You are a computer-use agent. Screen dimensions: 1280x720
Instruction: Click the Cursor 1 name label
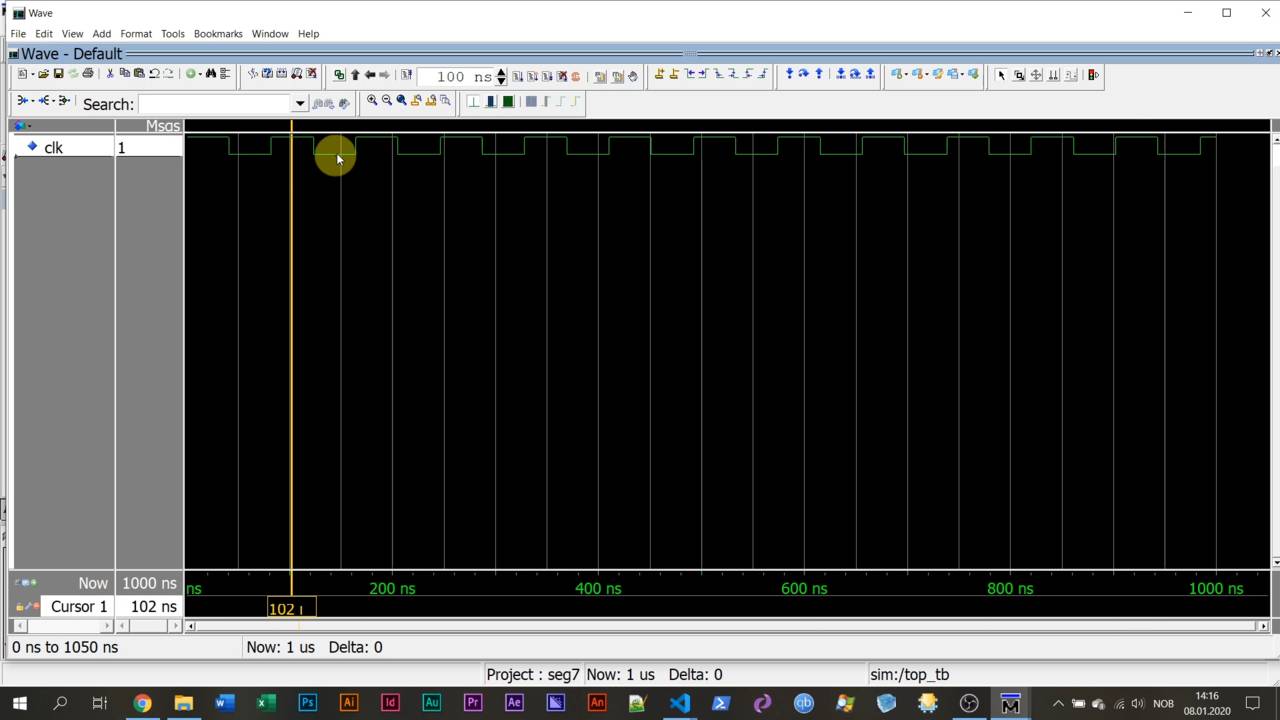pos(79,607)
